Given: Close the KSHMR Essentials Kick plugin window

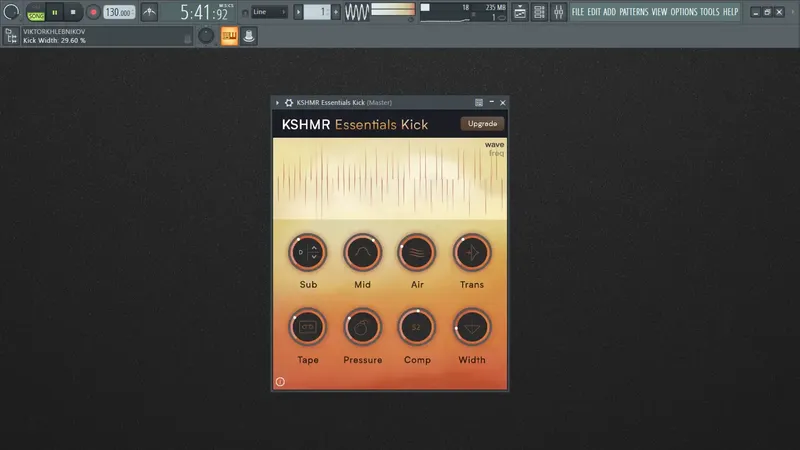Looking at the screenshot, I should click(503, 103).
